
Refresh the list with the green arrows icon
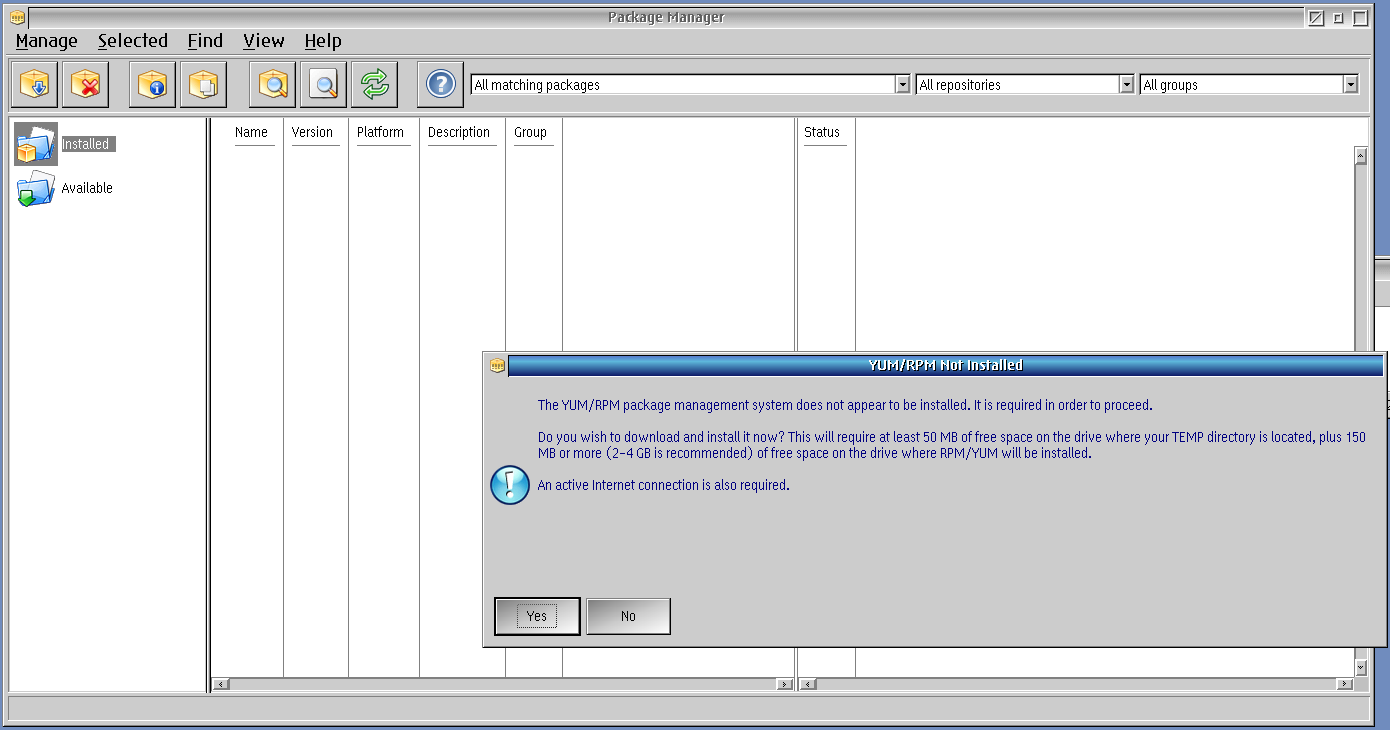tap(375, 84)
